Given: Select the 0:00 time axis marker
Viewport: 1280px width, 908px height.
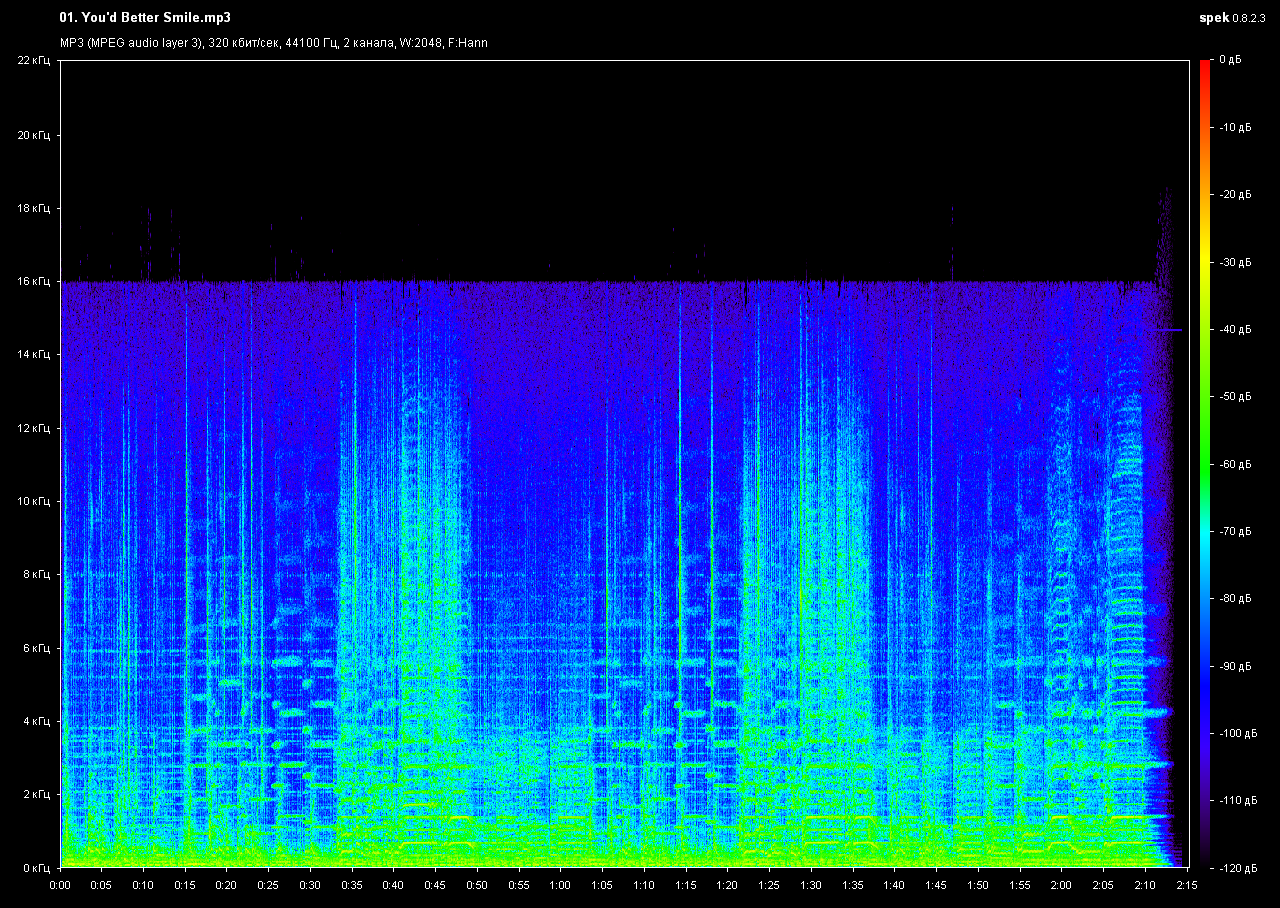Looking at the screenshot, I should coord(60,885).
